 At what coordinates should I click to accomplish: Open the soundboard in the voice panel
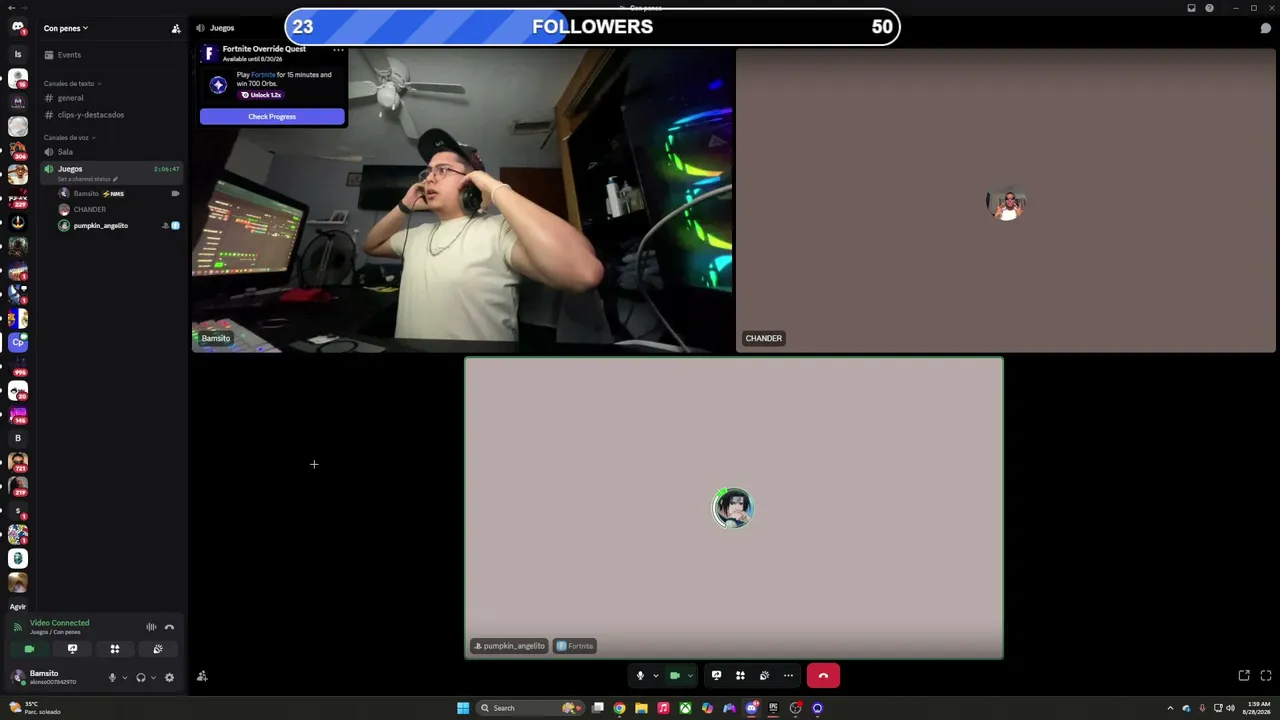click(x=158, y=649)
